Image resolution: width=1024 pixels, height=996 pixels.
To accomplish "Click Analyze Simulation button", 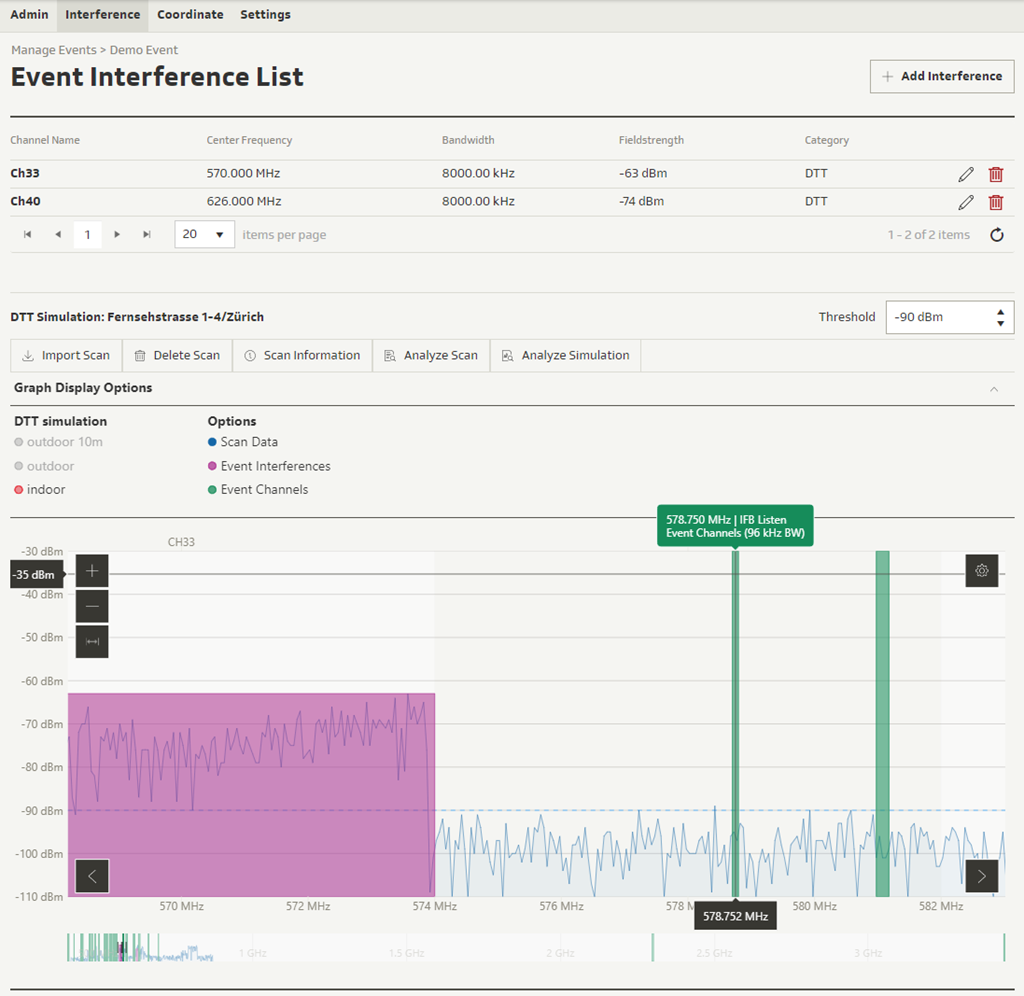I will pos(565,356).
